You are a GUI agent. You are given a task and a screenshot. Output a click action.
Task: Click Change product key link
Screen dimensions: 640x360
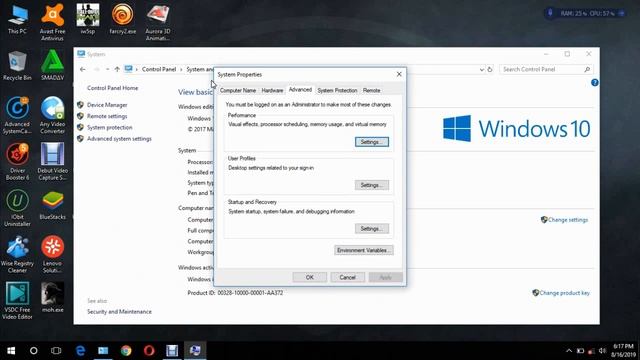[564, 293]
